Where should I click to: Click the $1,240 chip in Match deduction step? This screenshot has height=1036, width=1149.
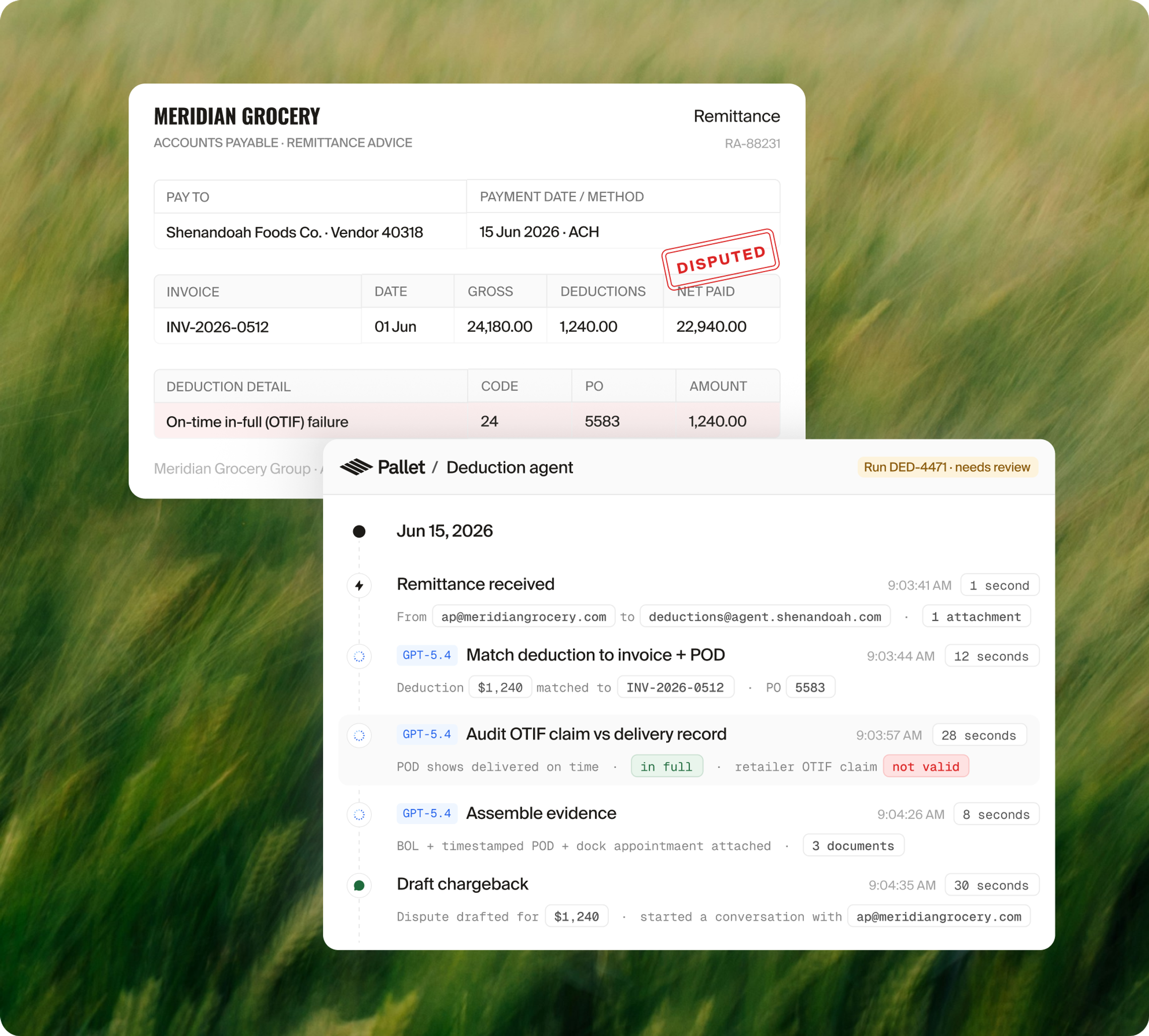click(500, 687)
